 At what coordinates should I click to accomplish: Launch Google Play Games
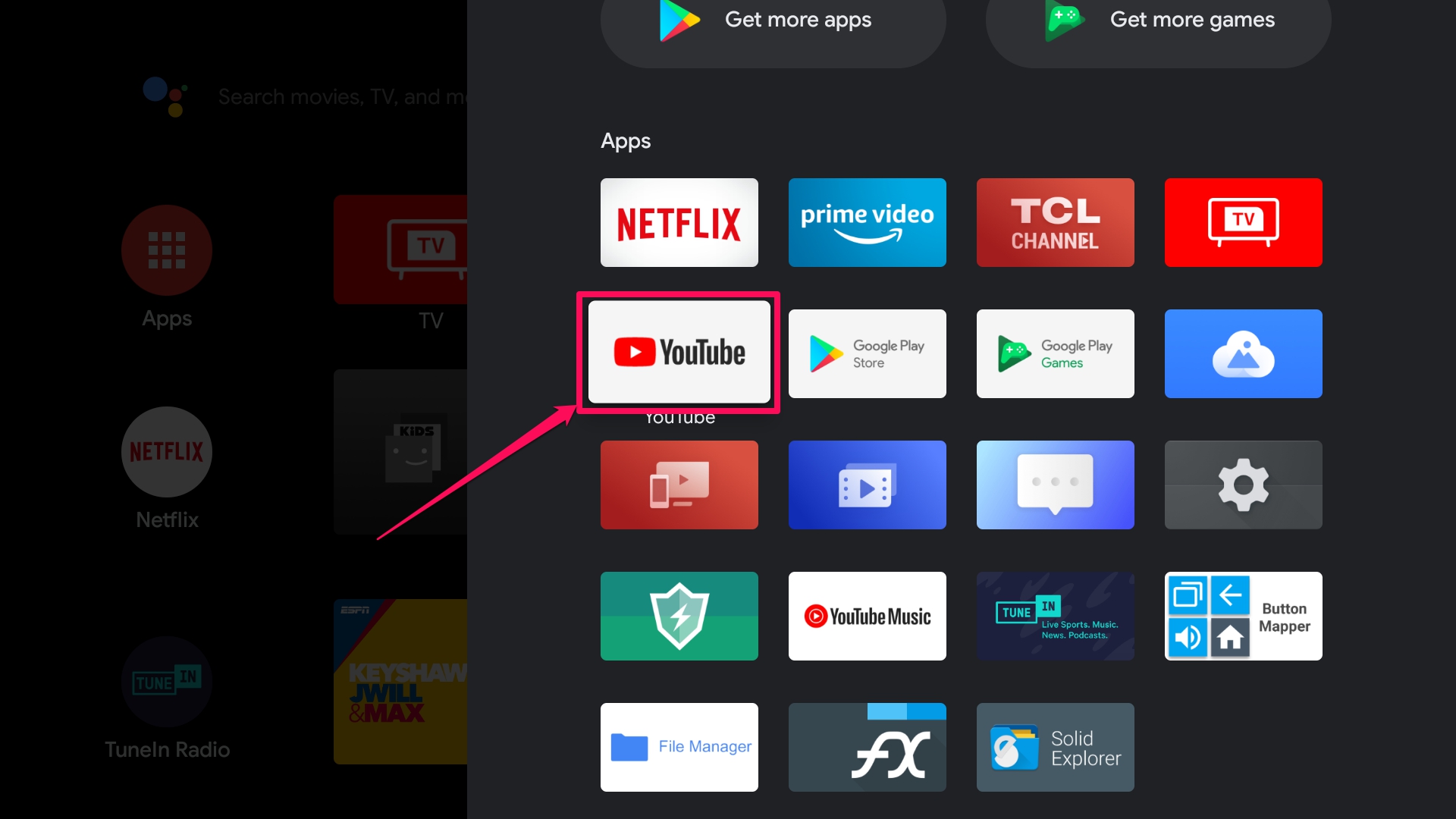(x=1055, y=353)
